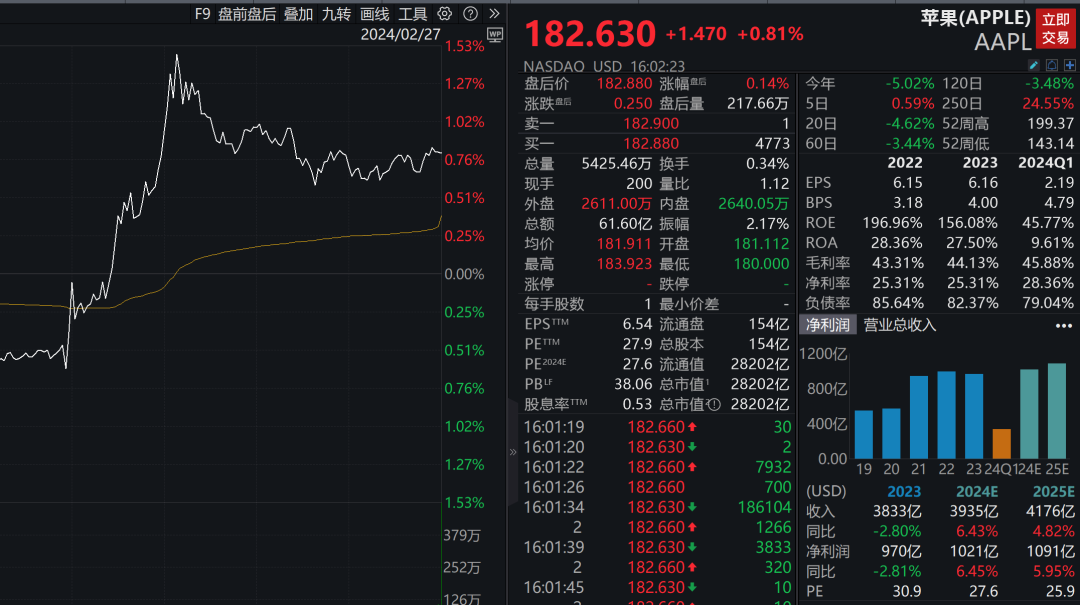The height and width of the screenshot is (605, 1080).
Task: Click the help question mark icon
Action: coord(470,14)
